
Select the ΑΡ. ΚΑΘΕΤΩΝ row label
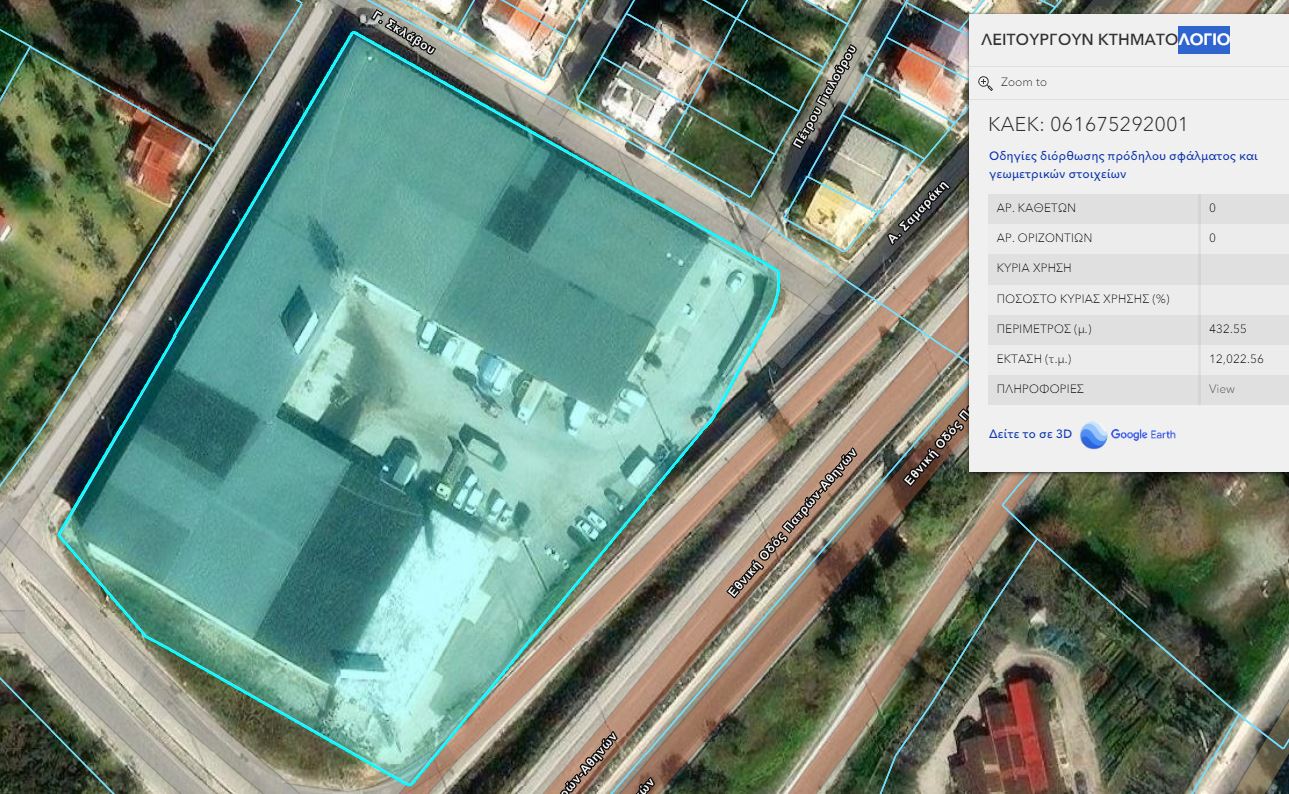(x=1036, y=208)
